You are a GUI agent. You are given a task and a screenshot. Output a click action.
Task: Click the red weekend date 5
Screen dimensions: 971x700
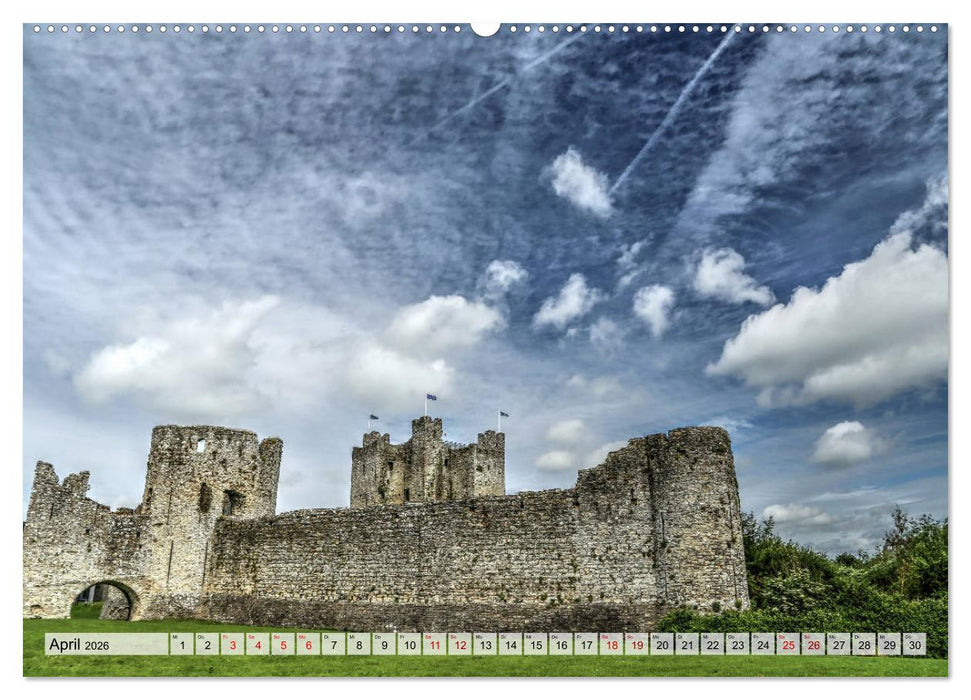coord(284,646)
